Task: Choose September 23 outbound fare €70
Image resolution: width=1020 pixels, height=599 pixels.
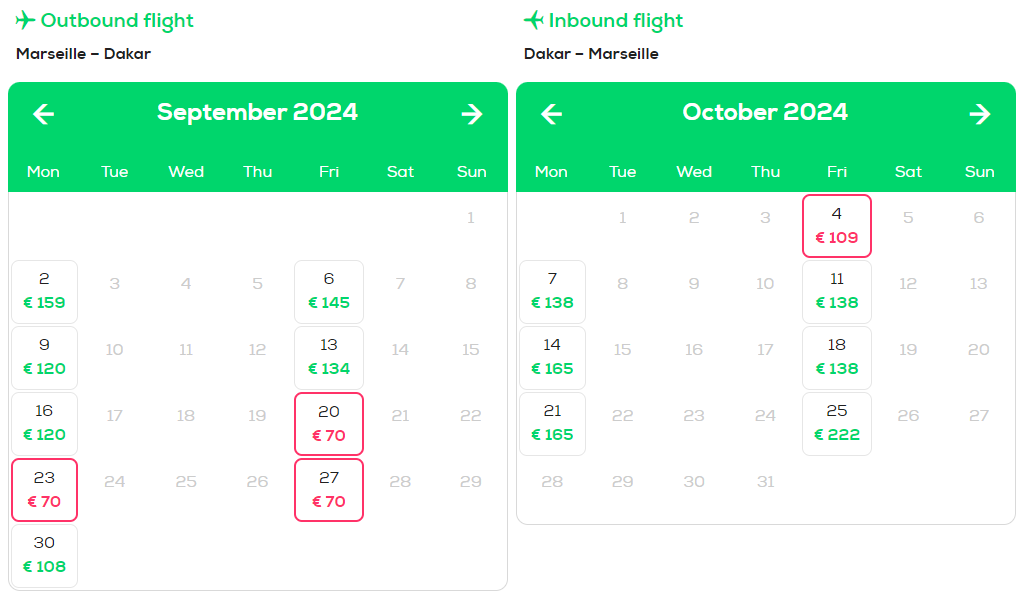Action: click(44, 490)
